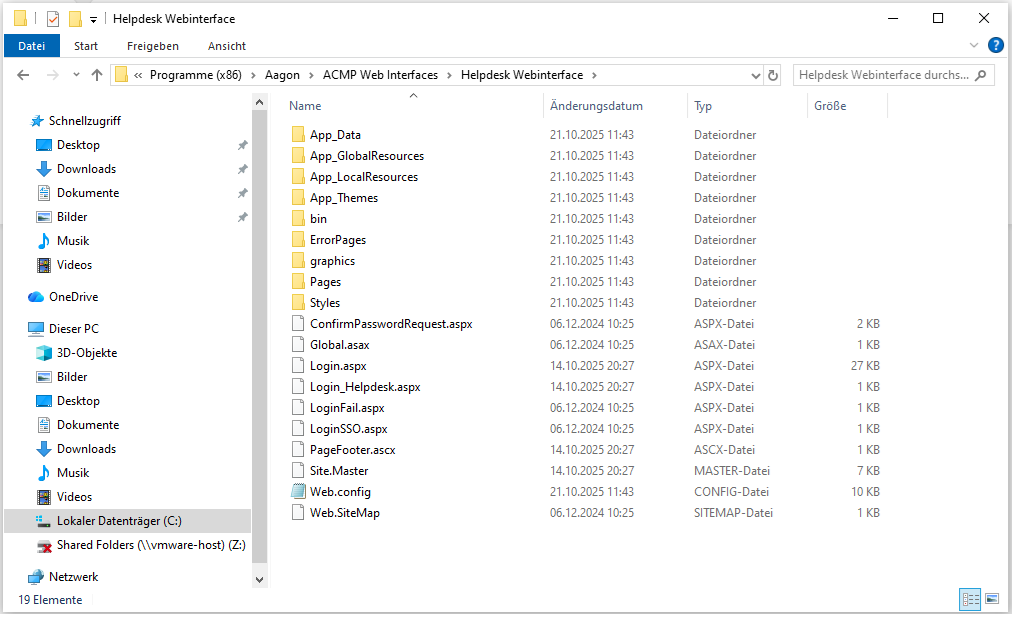1012x618 pixels.
Task: Navigate up one level with the up-arrow icon
Action: tap(97, 74)
